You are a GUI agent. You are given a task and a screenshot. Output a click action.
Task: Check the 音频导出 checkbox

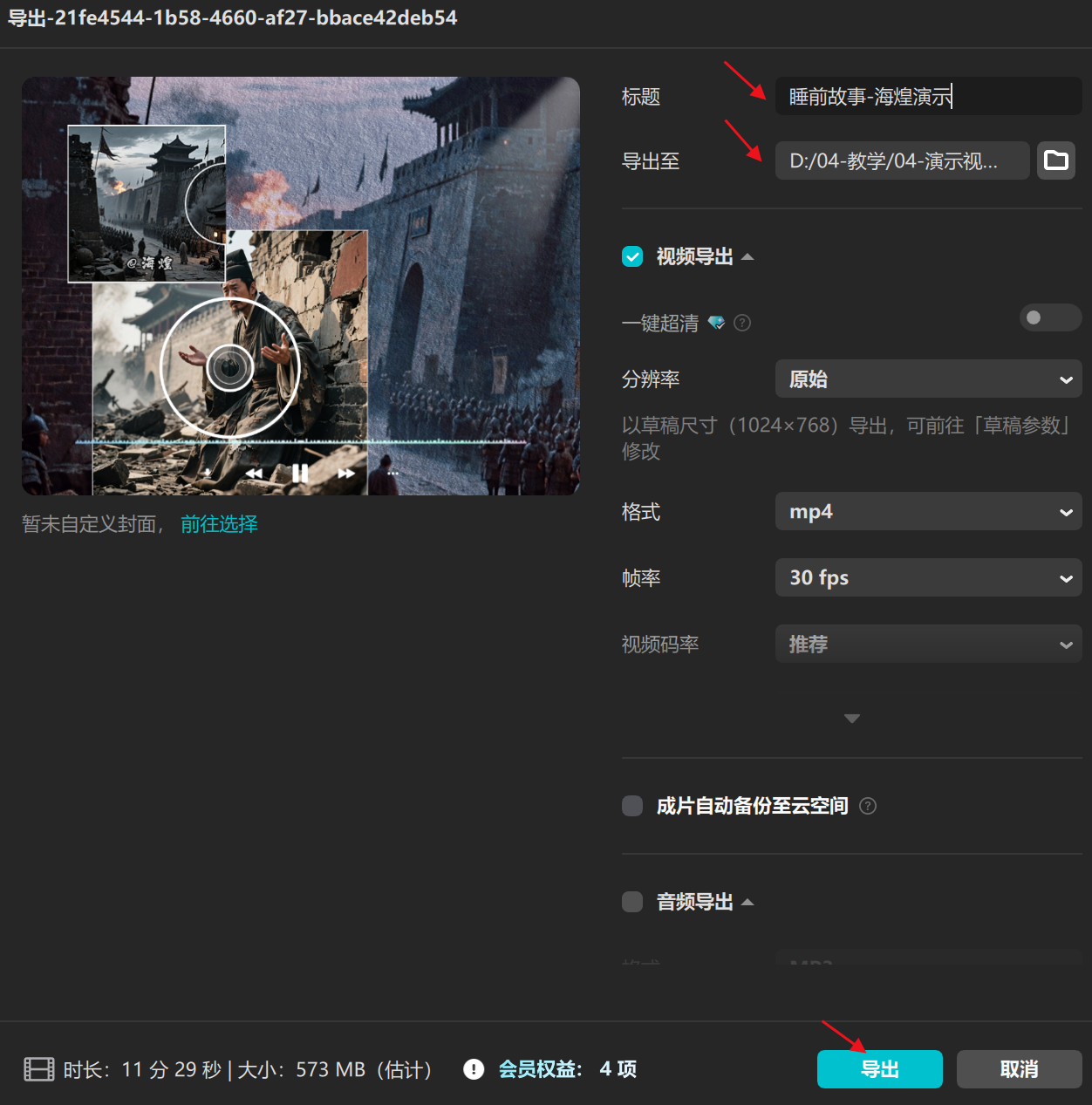pyautogui.click(x=632, y=902)
